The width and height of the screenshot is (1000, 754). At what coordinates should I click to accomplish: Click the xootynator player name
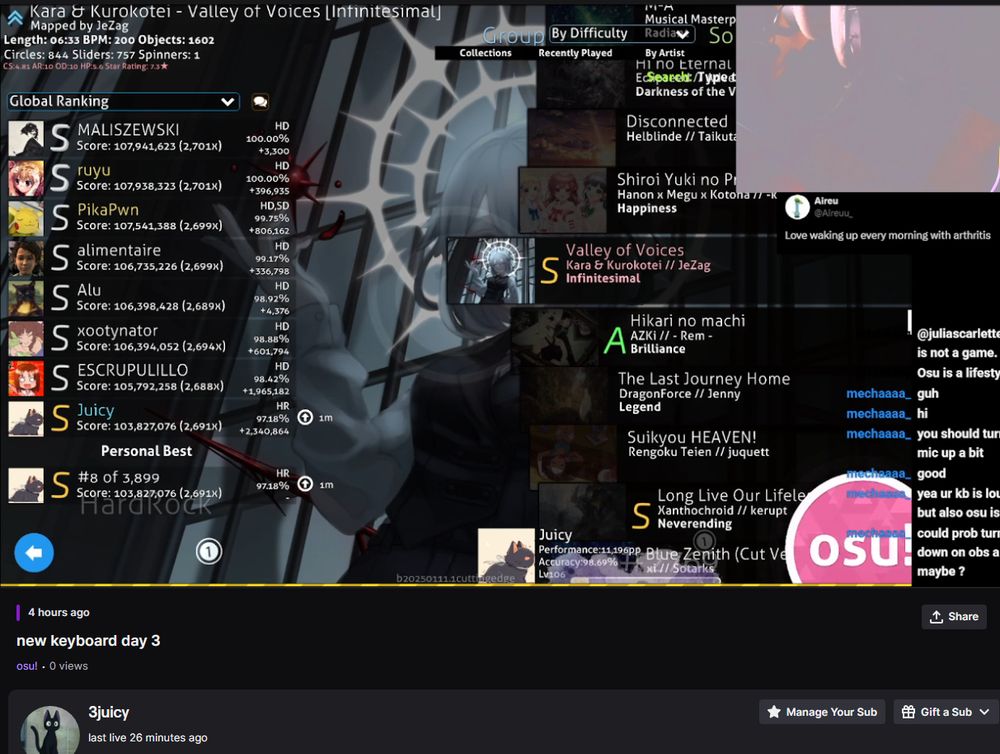[117, 330]
